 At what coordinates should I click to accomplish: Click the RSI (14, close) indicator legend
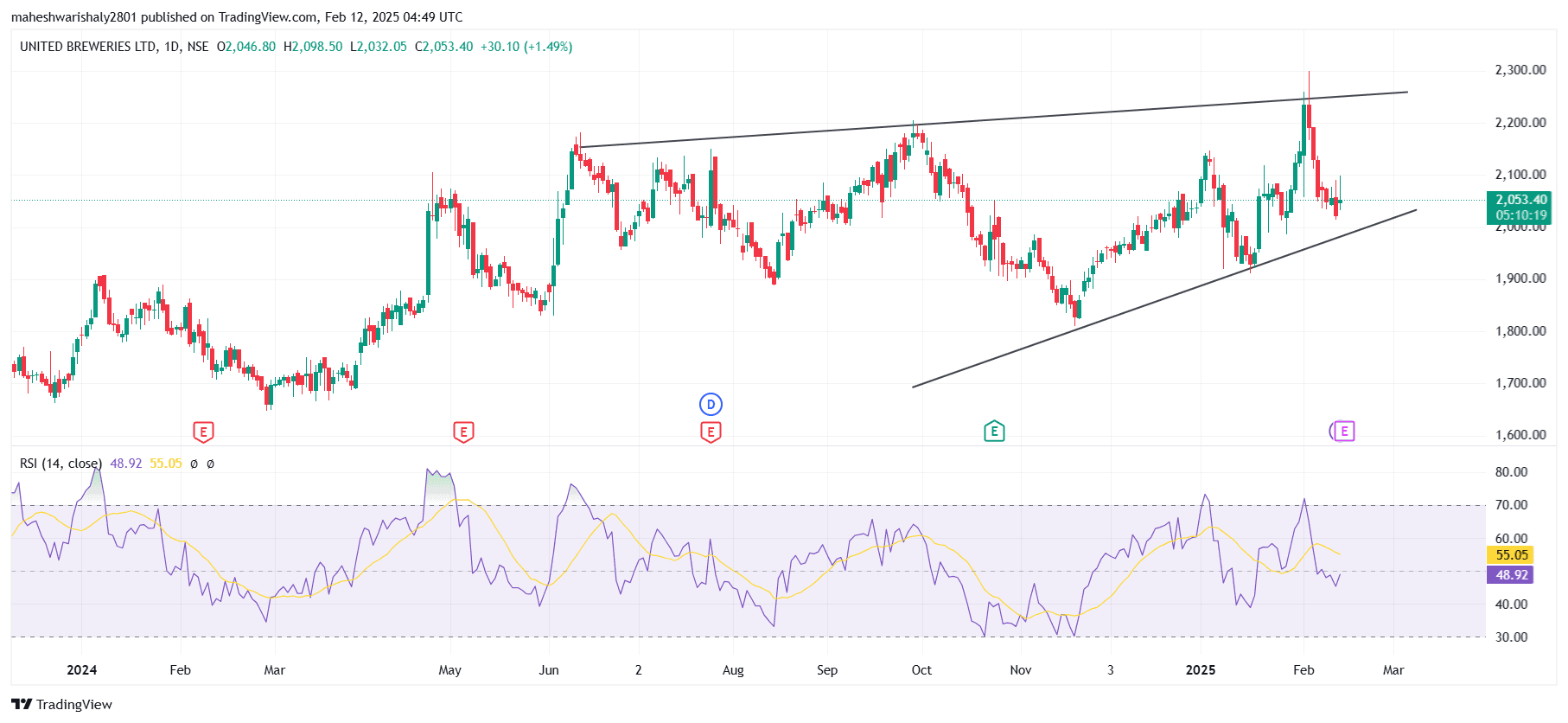[61, 464]
